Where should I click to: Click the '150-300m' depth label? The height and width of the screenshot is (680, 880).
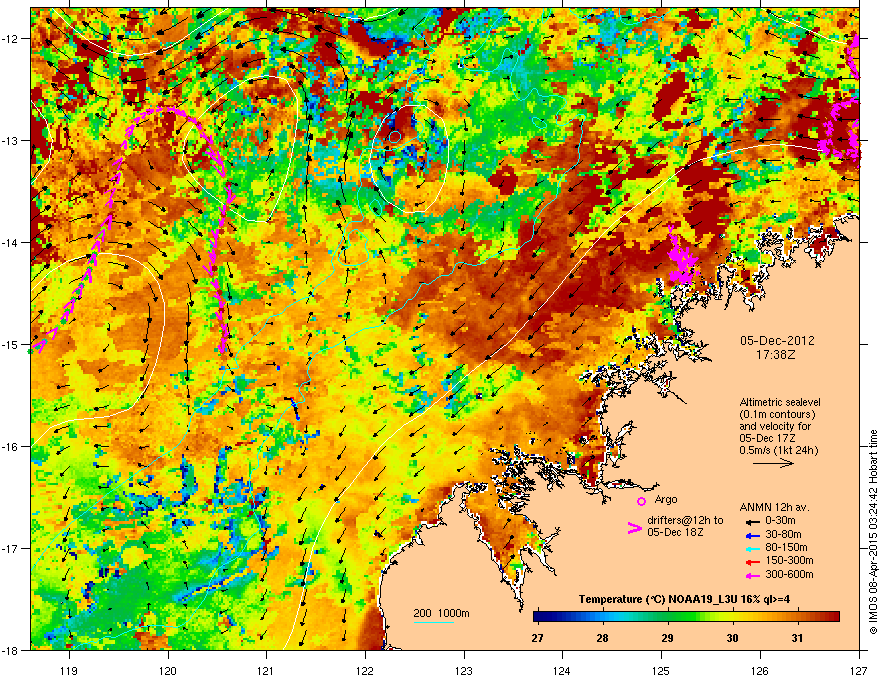pos(789,560)
